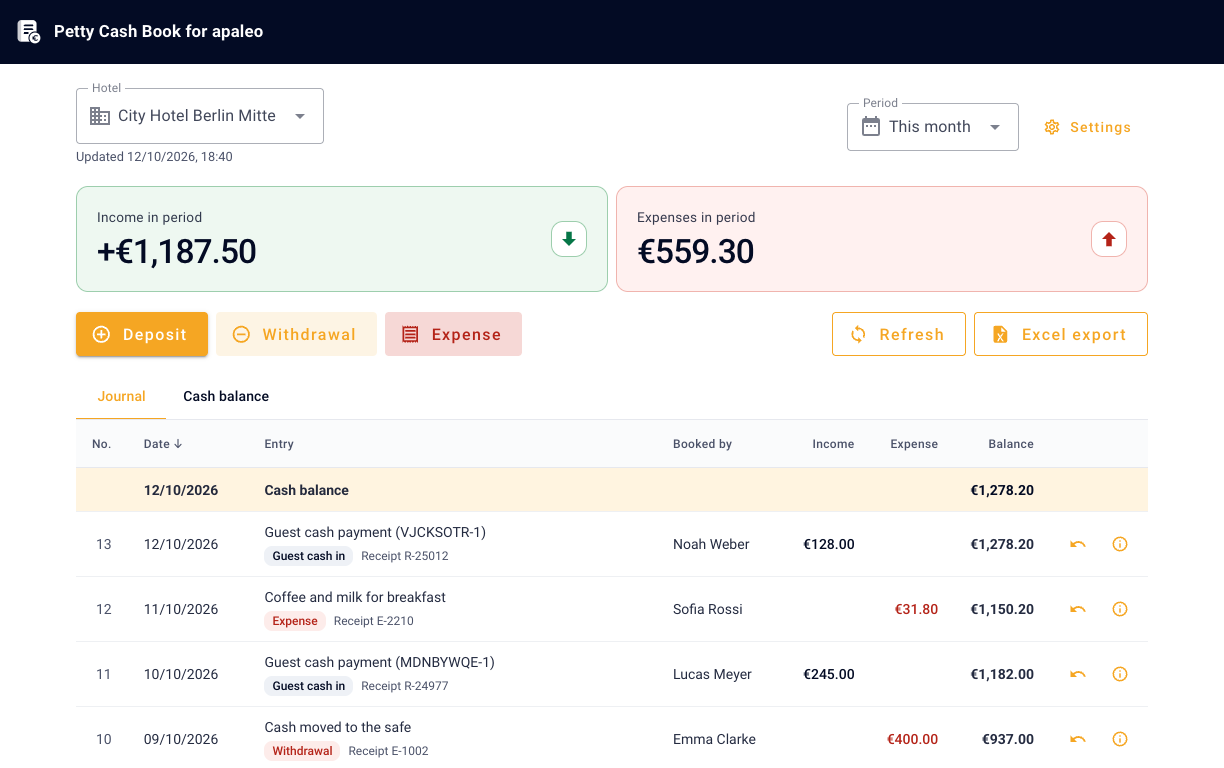Screen dimensions: 1224x768
Task: Click the Withdrawal button
Action: point(296,334)
